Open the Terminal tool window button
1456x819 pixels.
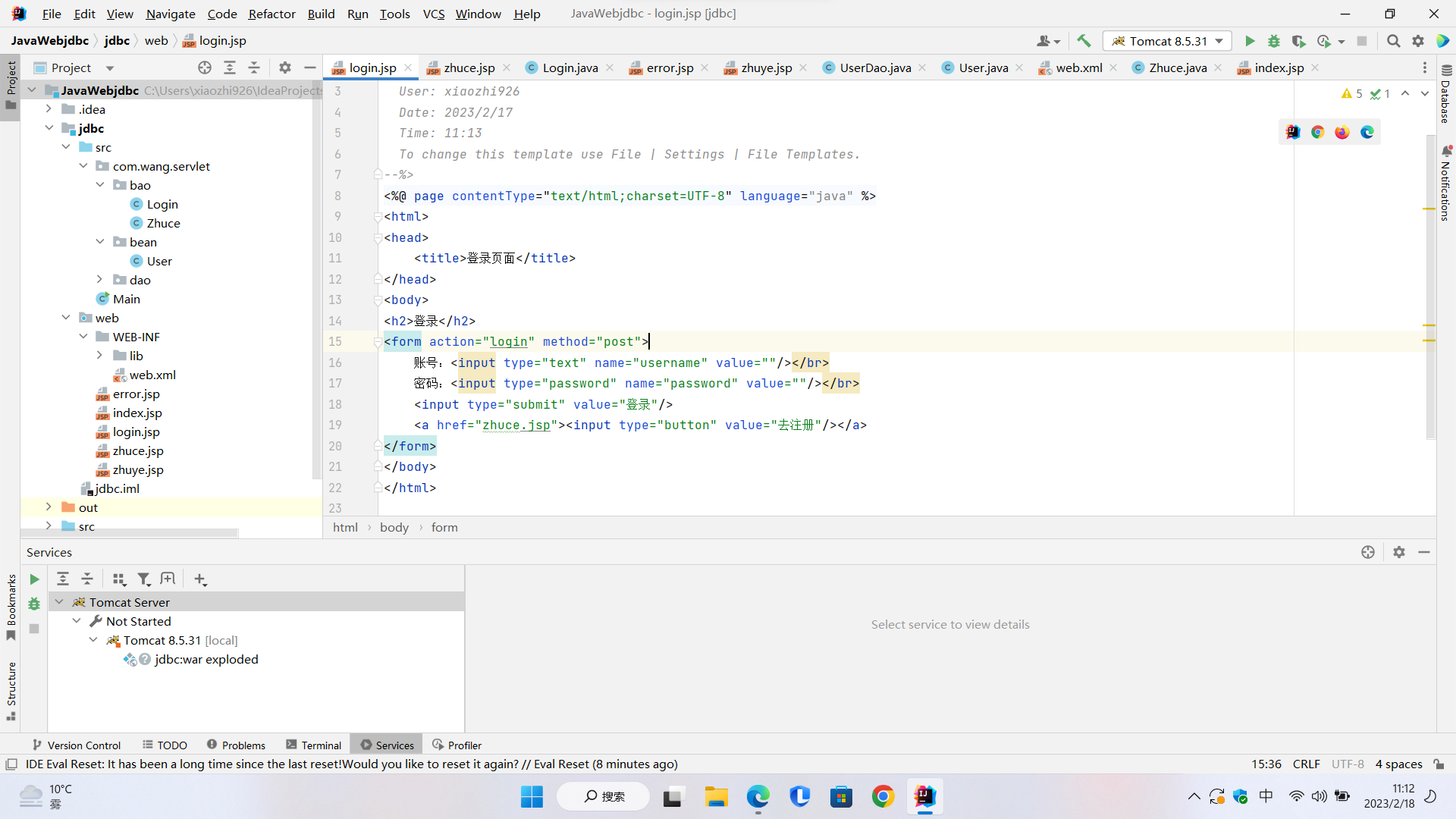point(314,745)
